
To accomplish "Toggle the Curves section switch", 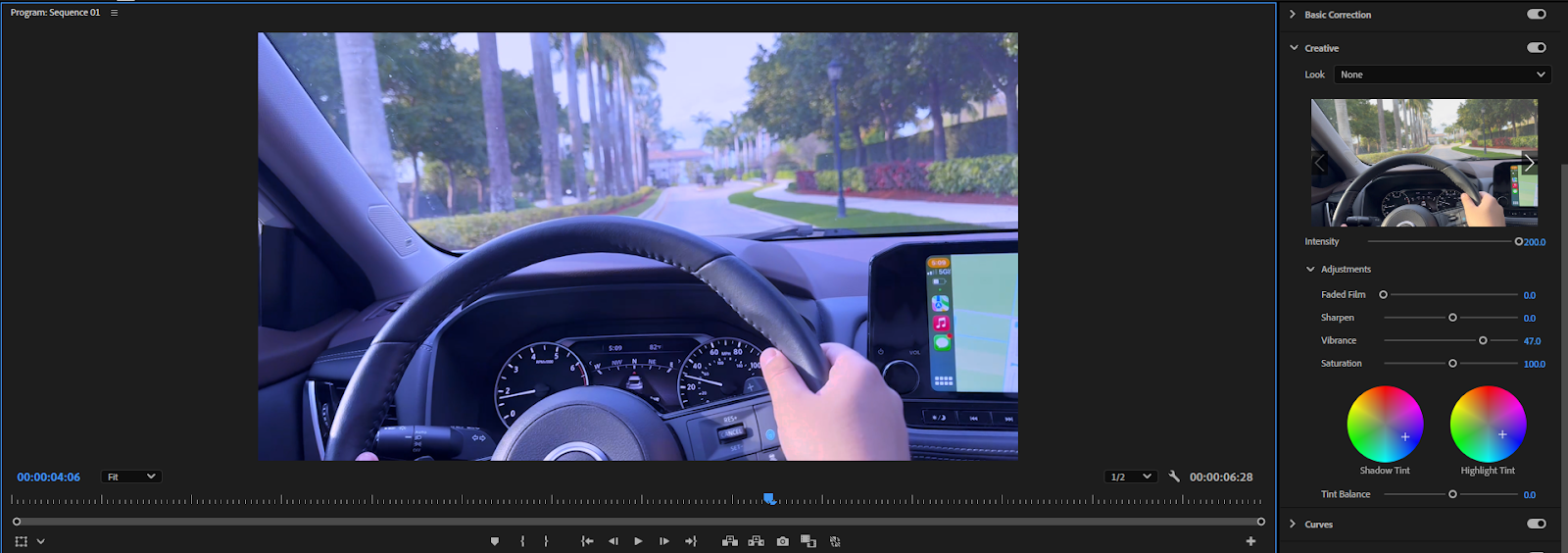I will 1537,524.
